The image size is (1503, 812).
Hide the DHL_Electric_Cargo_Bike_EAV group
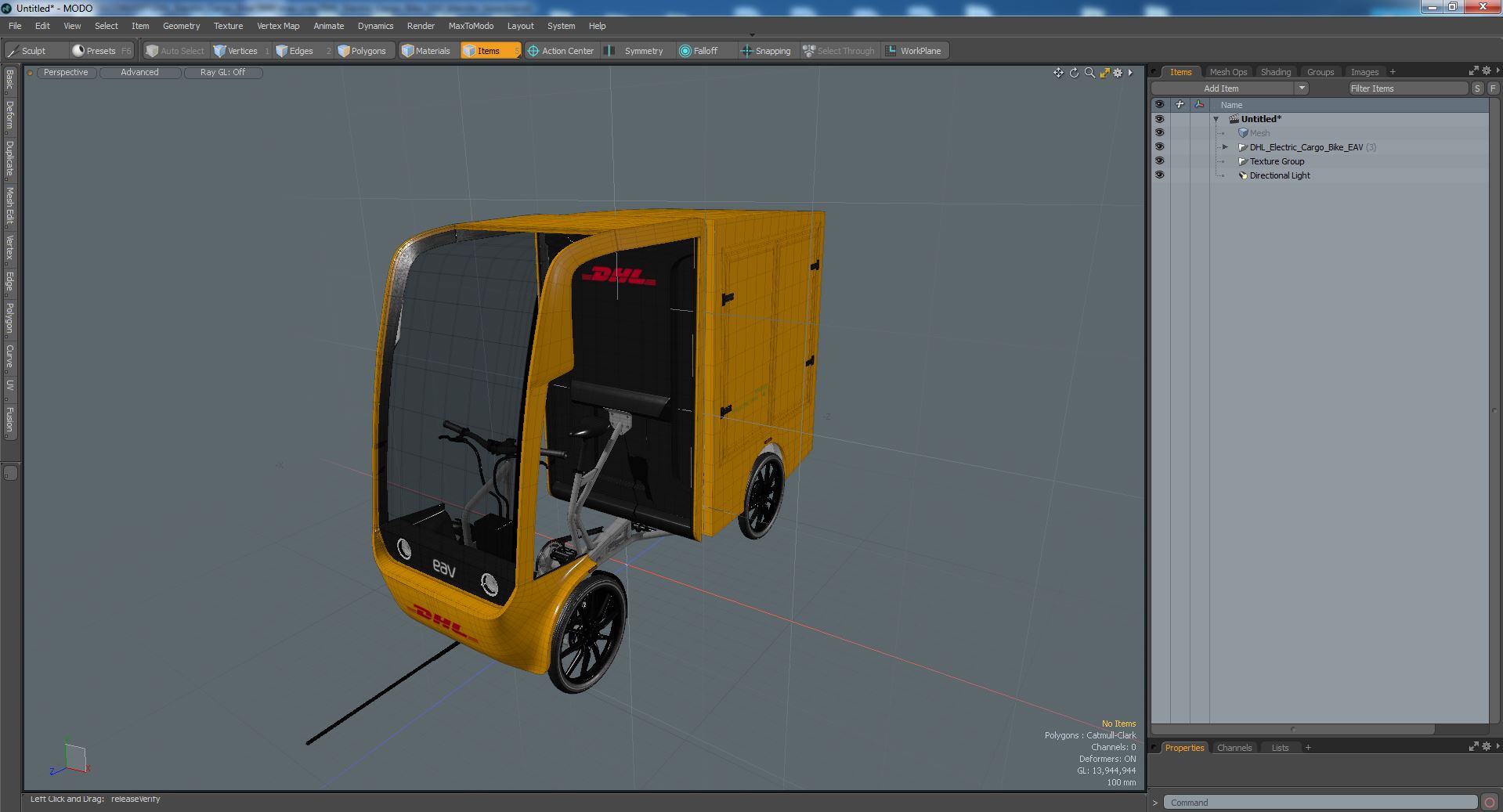tap(1159, 147)
